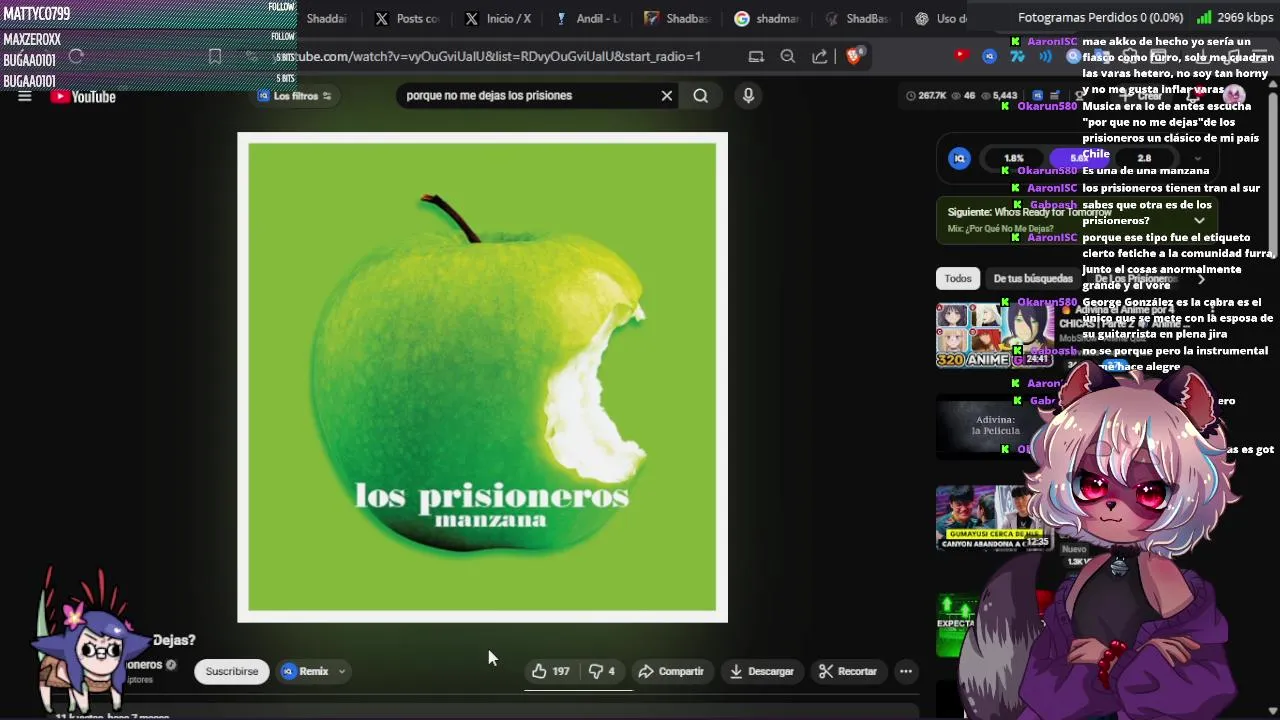Dislike the video (4 dislikes)

[x=602, y=671]
